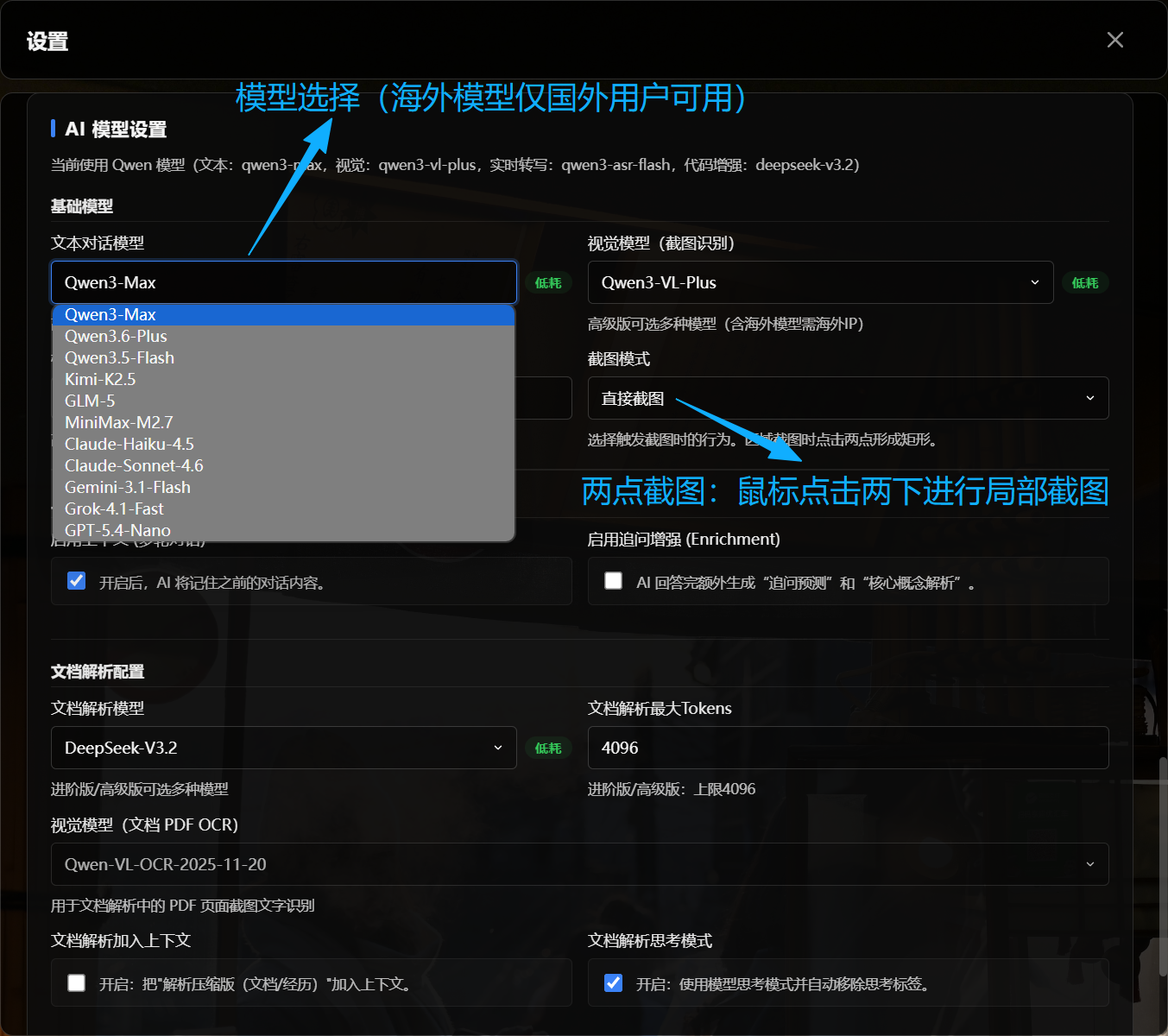Screen dimensions: 1168x1036
Task: Select Qwen3-Max in the dropdown list
Action: click(x=284, y=315)
